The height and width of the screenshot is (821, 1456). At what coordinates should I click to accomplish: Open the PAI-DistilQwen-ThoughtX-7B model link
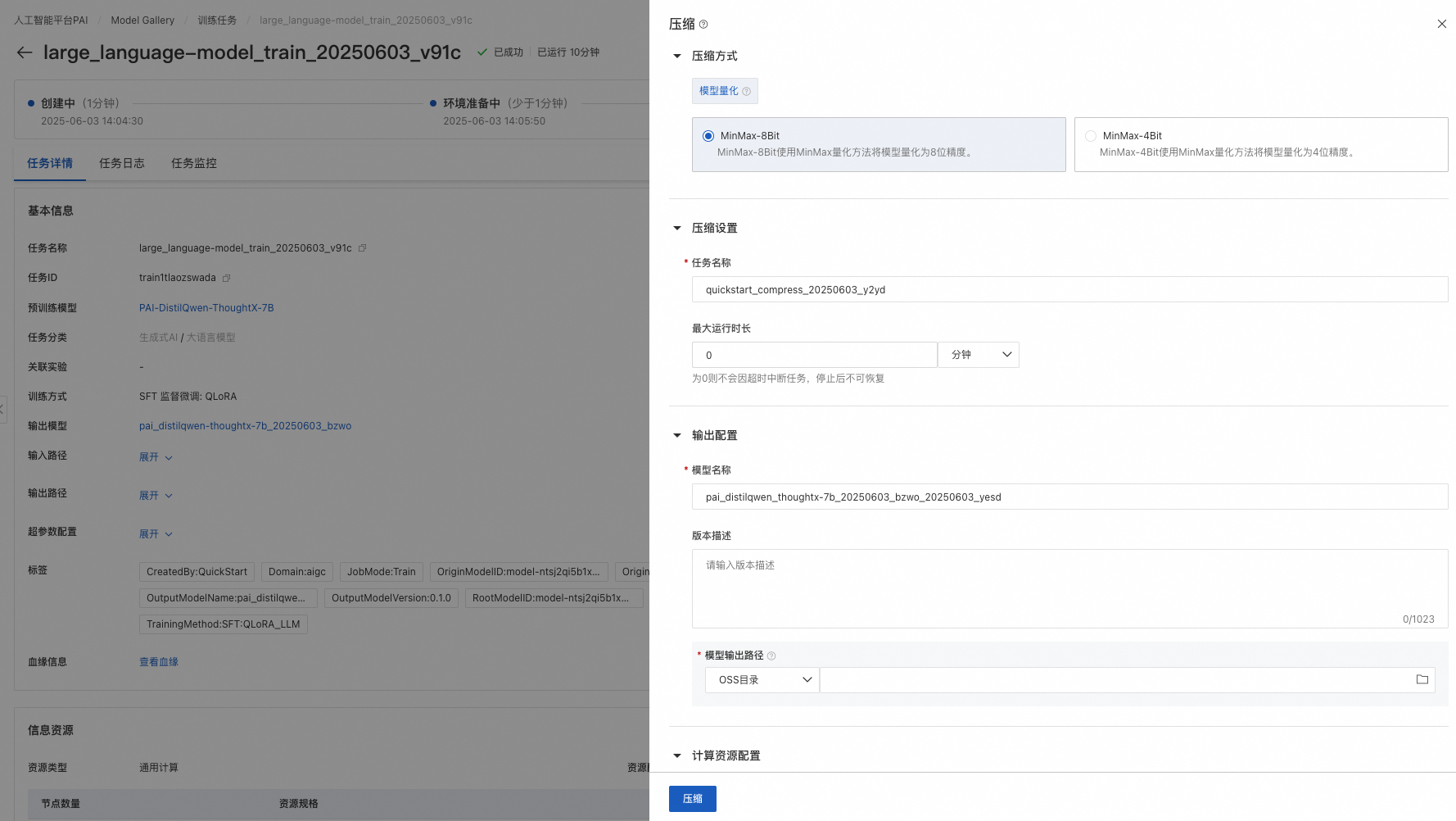click(206, 308)
